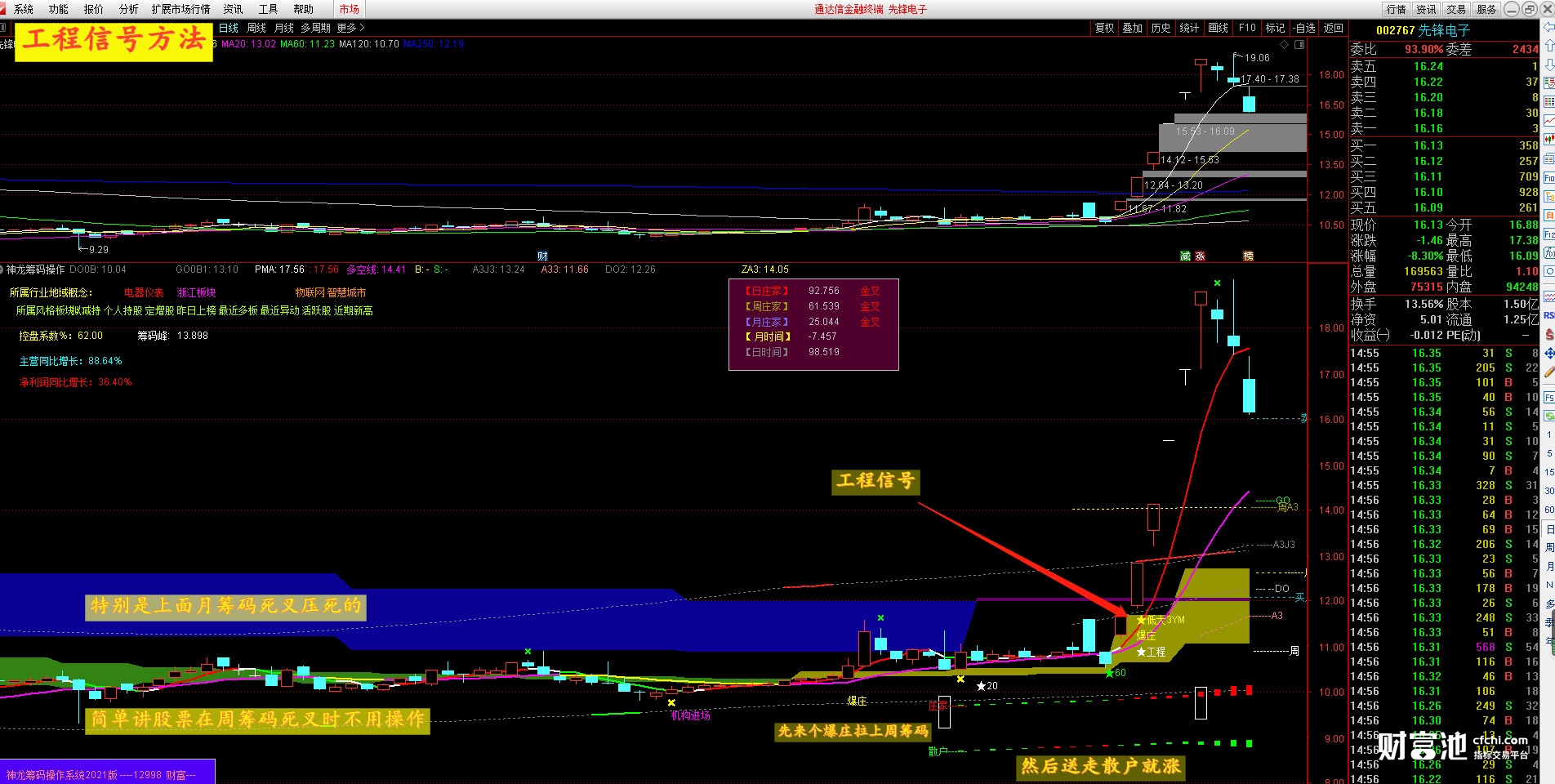The image size is (1555, 784).
Task: Click the stock name 先锋电子 in the quote panel
Action: 1443,30
